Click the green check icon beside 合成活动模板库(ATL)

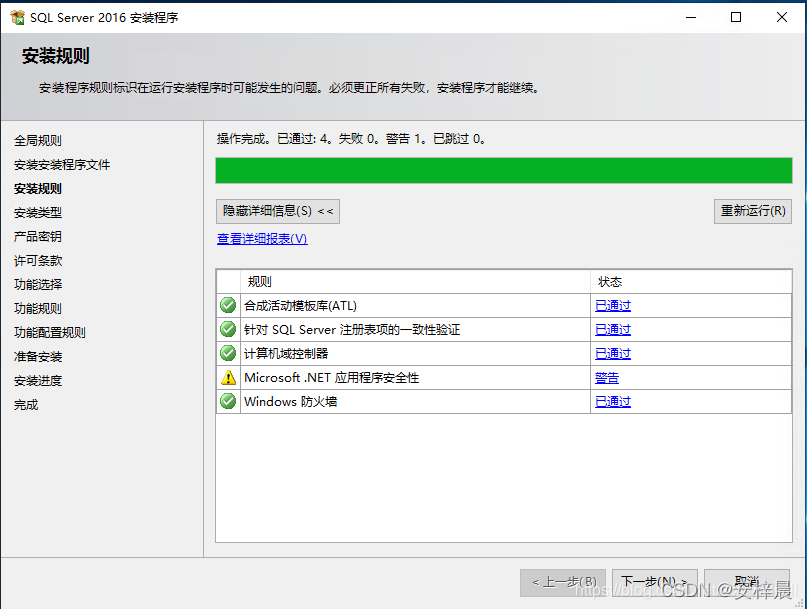click(227, 305)
